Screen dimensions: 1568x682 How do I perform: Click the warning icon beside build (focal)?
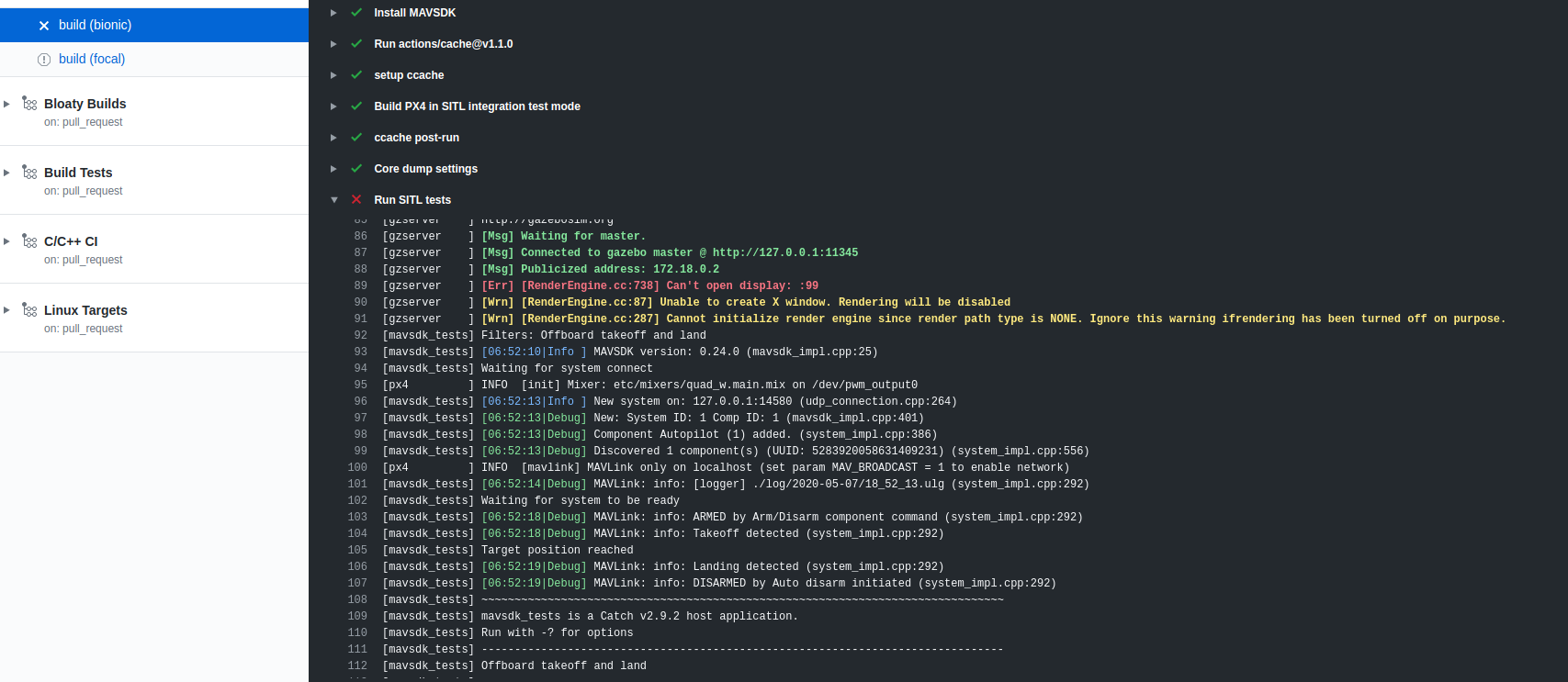tap(44, 60)
